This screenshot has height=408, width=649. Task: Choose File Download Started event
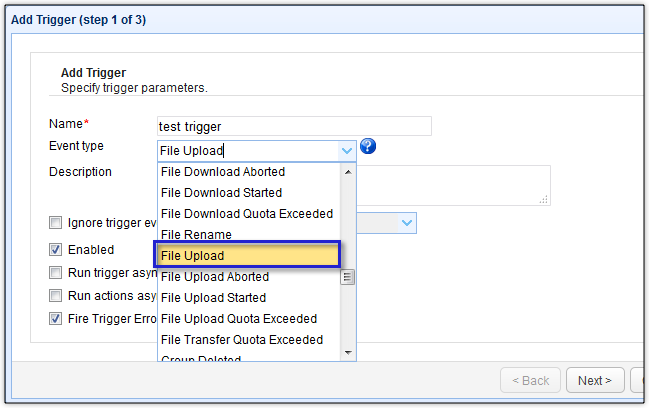point(221,193)
